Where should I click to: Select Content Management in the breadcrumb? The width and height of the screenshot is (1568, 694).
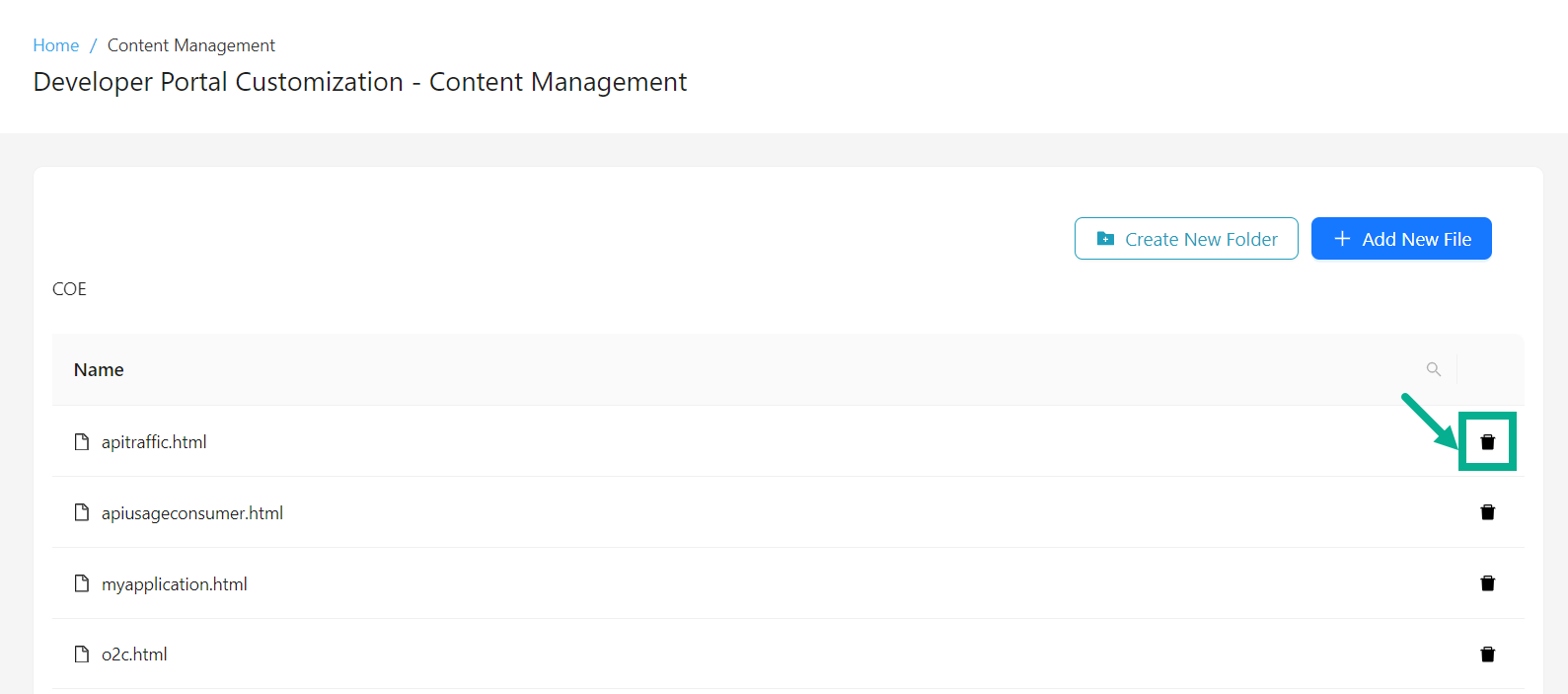(190, 44)
